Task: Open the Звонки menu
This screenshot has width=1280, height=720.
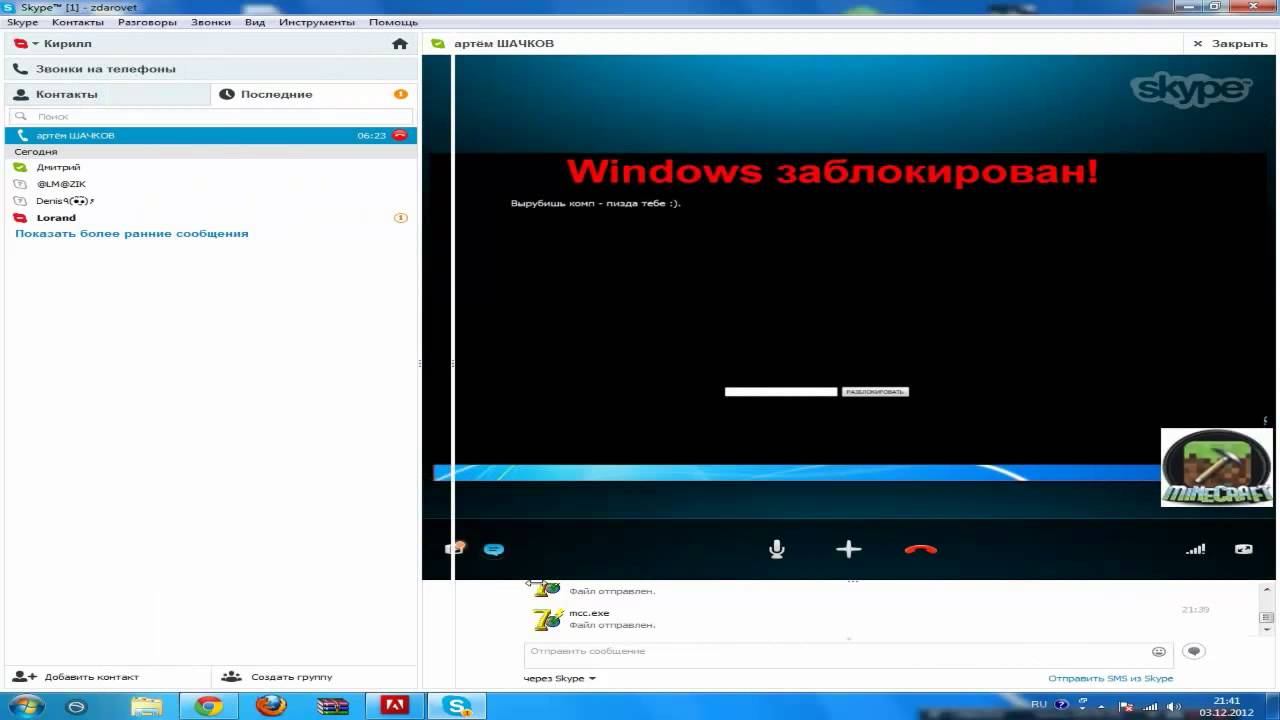Action: (211, 22)
